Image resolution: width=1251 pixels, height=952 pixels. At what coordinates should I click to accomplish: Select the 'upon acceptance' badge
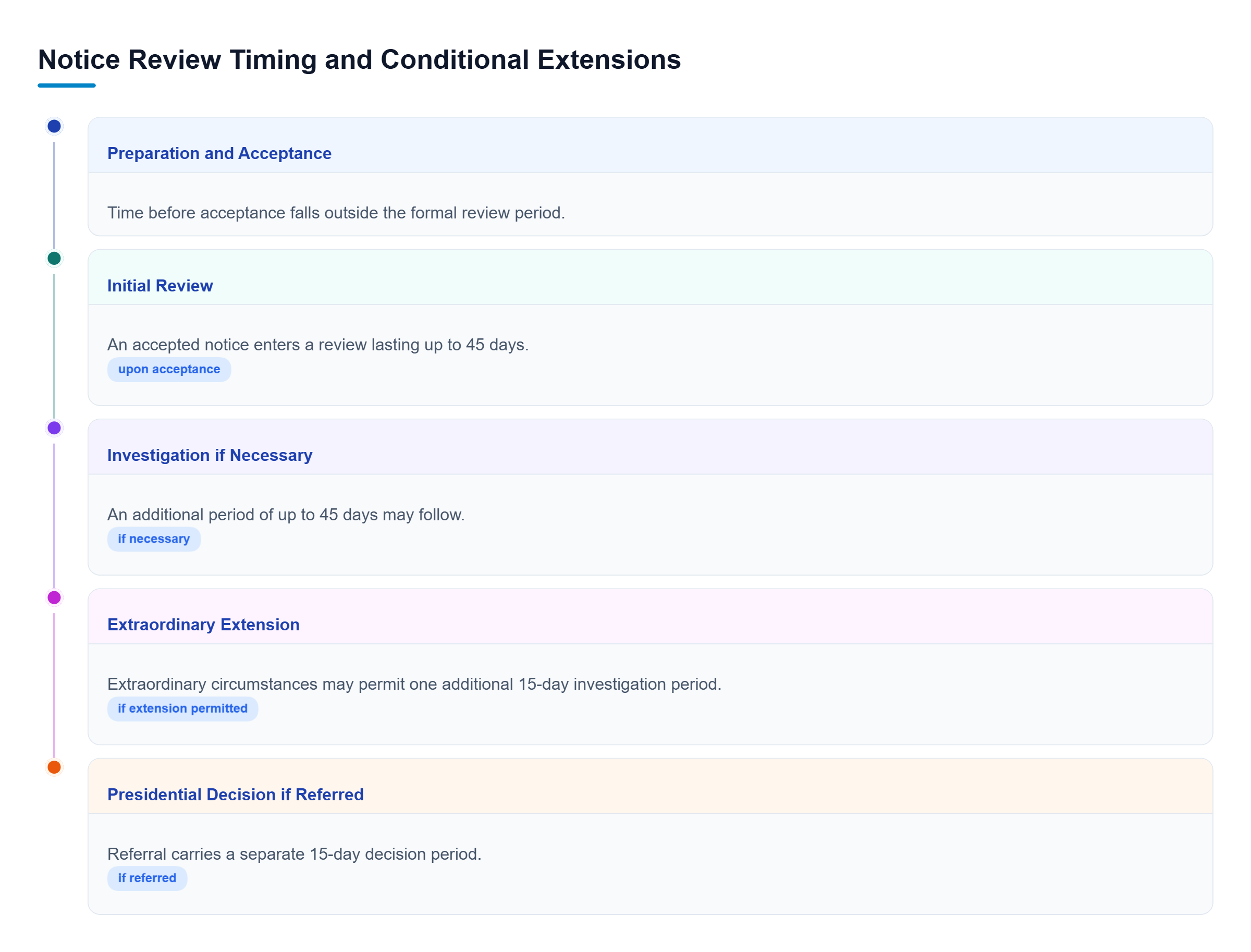(x=169, y=370)
